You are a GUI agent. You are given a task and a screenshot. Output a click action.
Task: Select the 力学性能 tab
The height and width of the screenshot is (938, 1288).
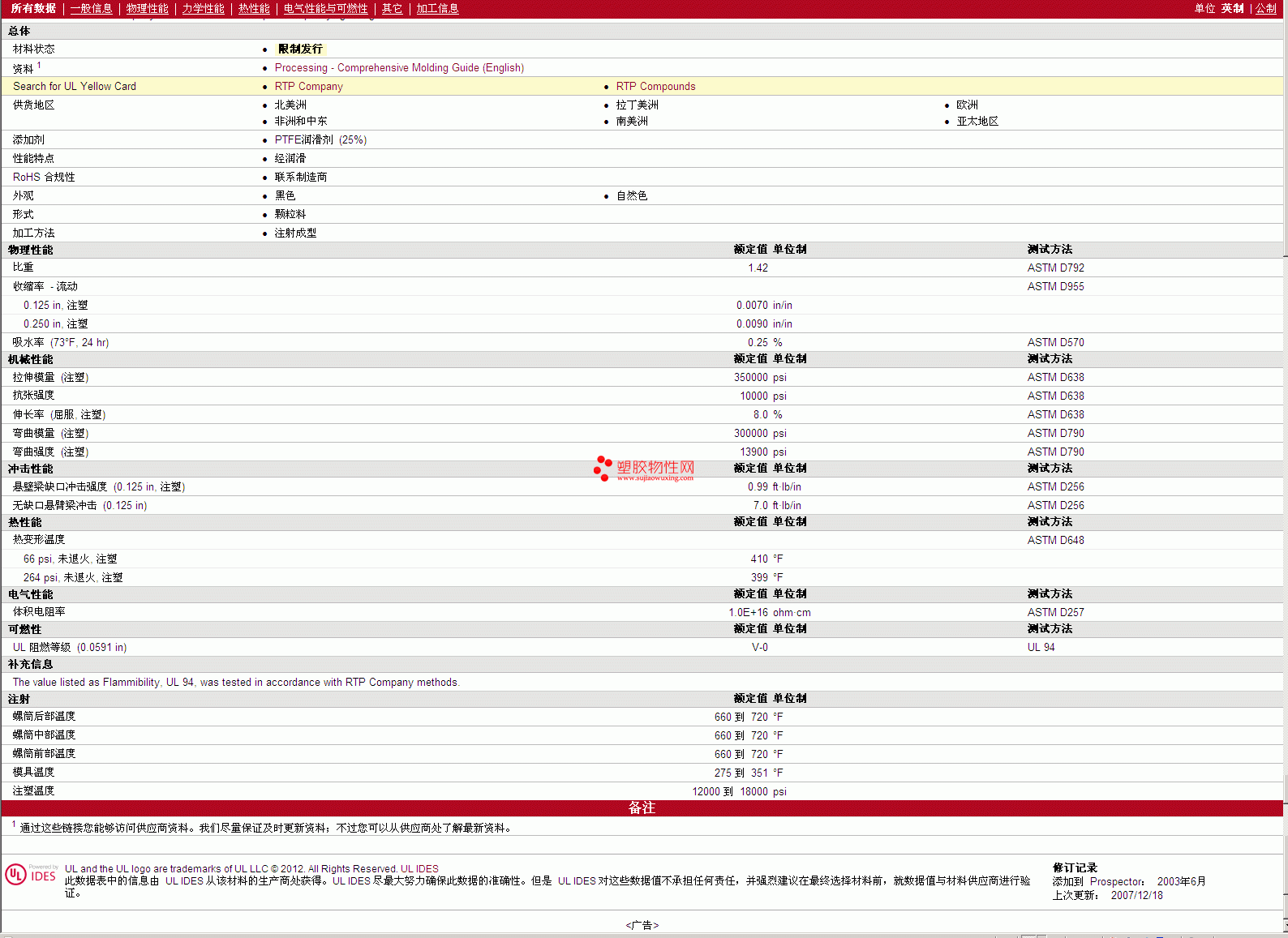[x=203, y=8]
